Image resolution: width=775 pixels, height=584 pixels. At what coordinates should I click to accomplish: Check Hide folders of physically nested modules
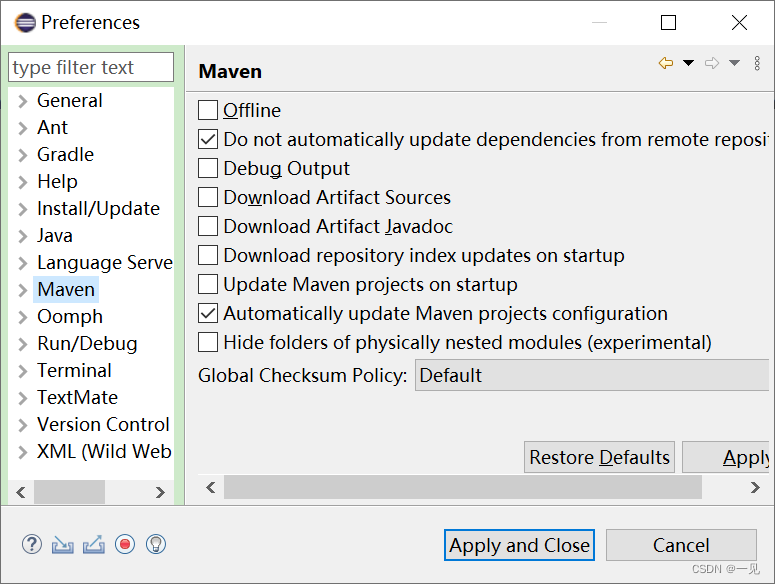pyautogui.click(x=208, y=342)
